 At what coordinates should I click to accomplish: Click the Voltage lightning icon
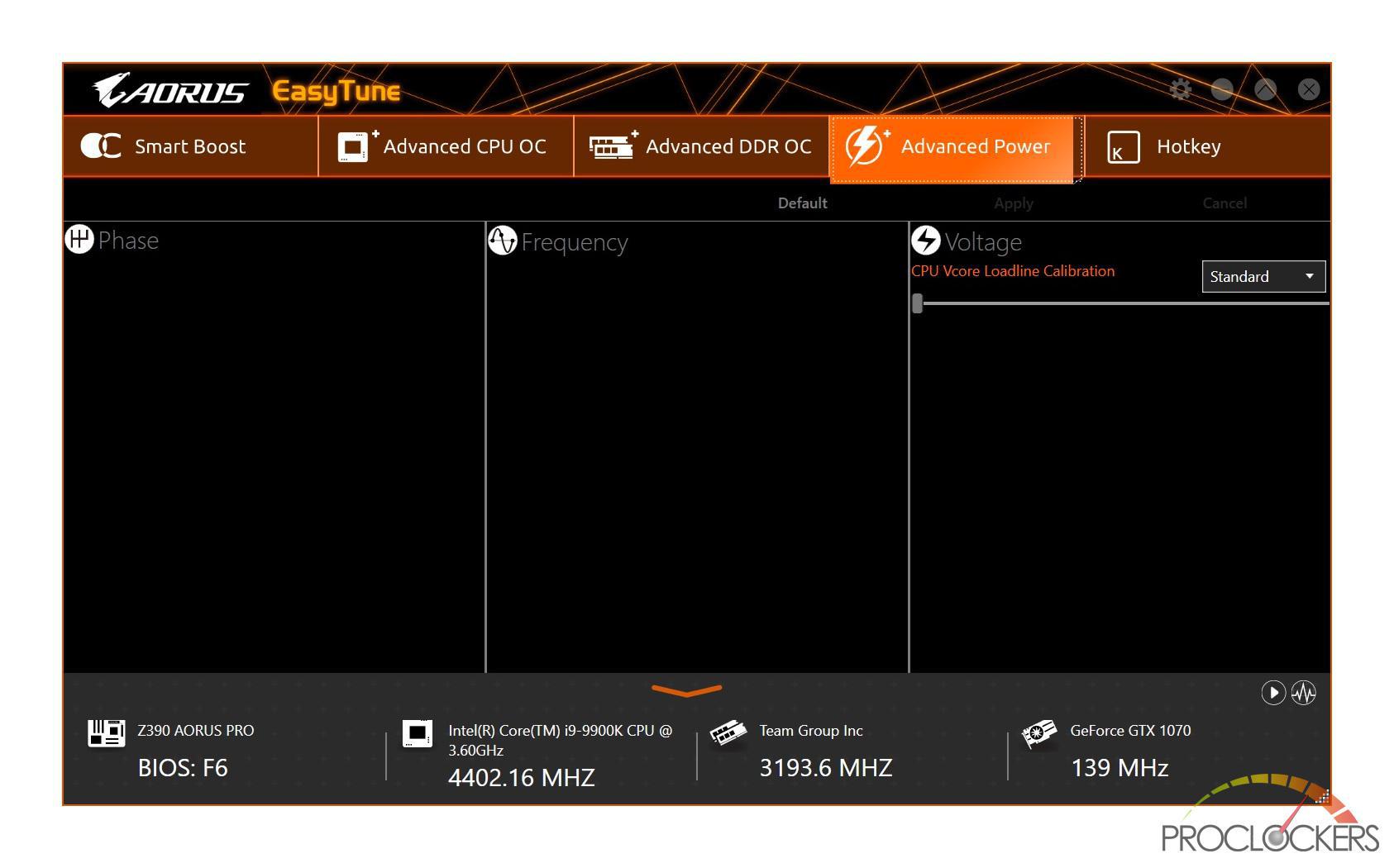pos(926,241)
